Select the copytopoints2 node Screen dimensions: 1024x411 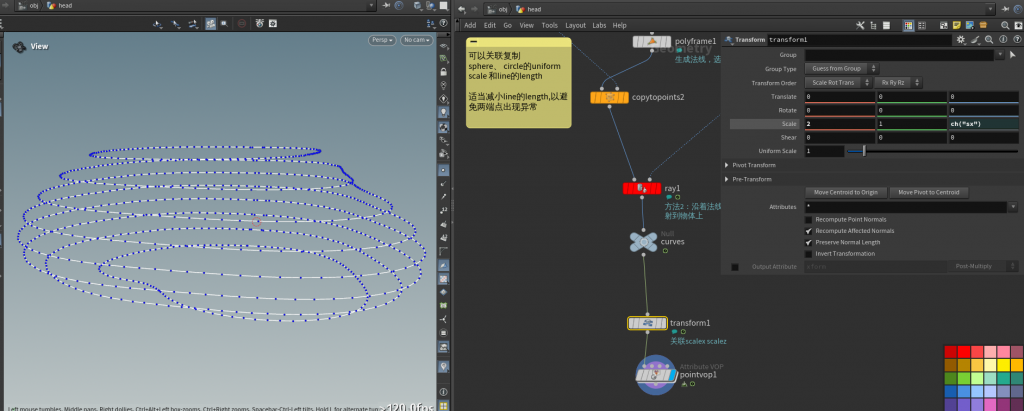(609, 97)
